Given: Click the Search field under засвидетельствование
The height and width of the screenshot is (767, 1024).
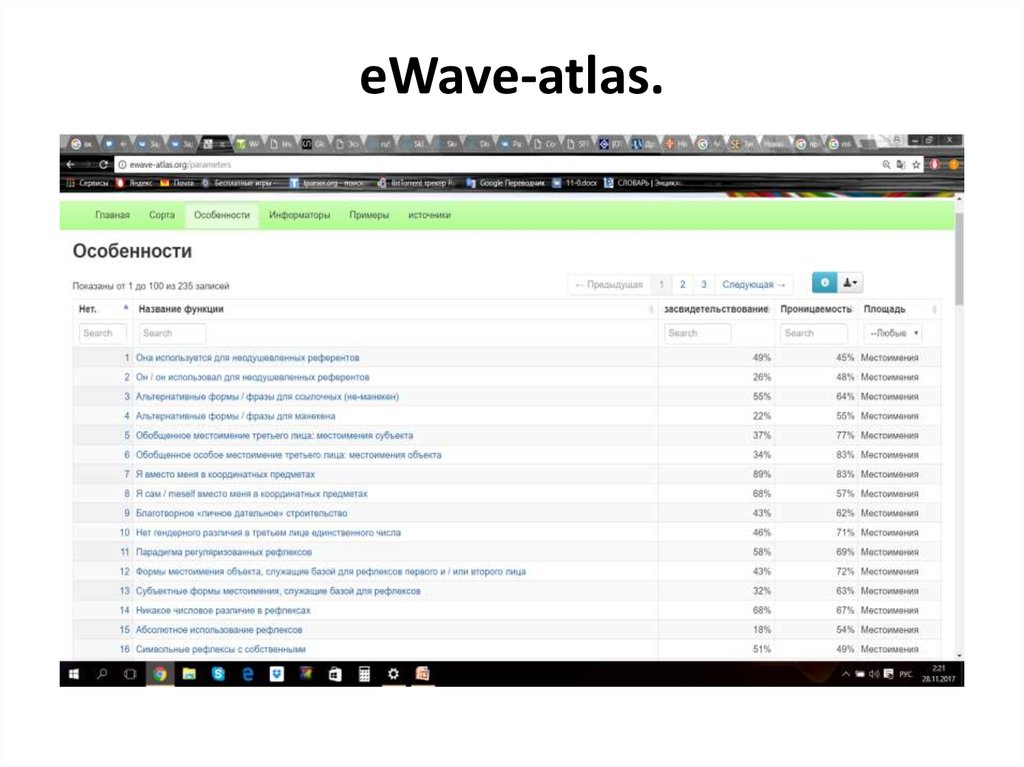Looking at the screenshot, I should point(700,332).
